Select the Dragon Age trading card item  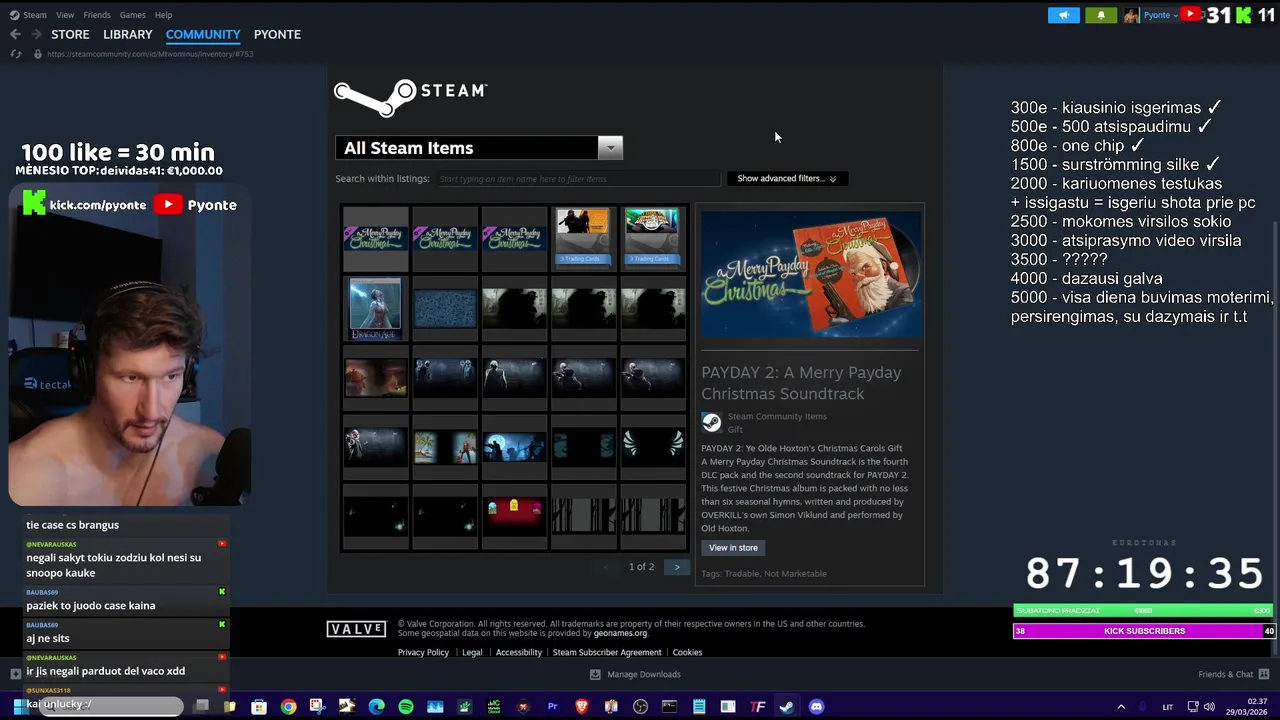pos(375,309)
